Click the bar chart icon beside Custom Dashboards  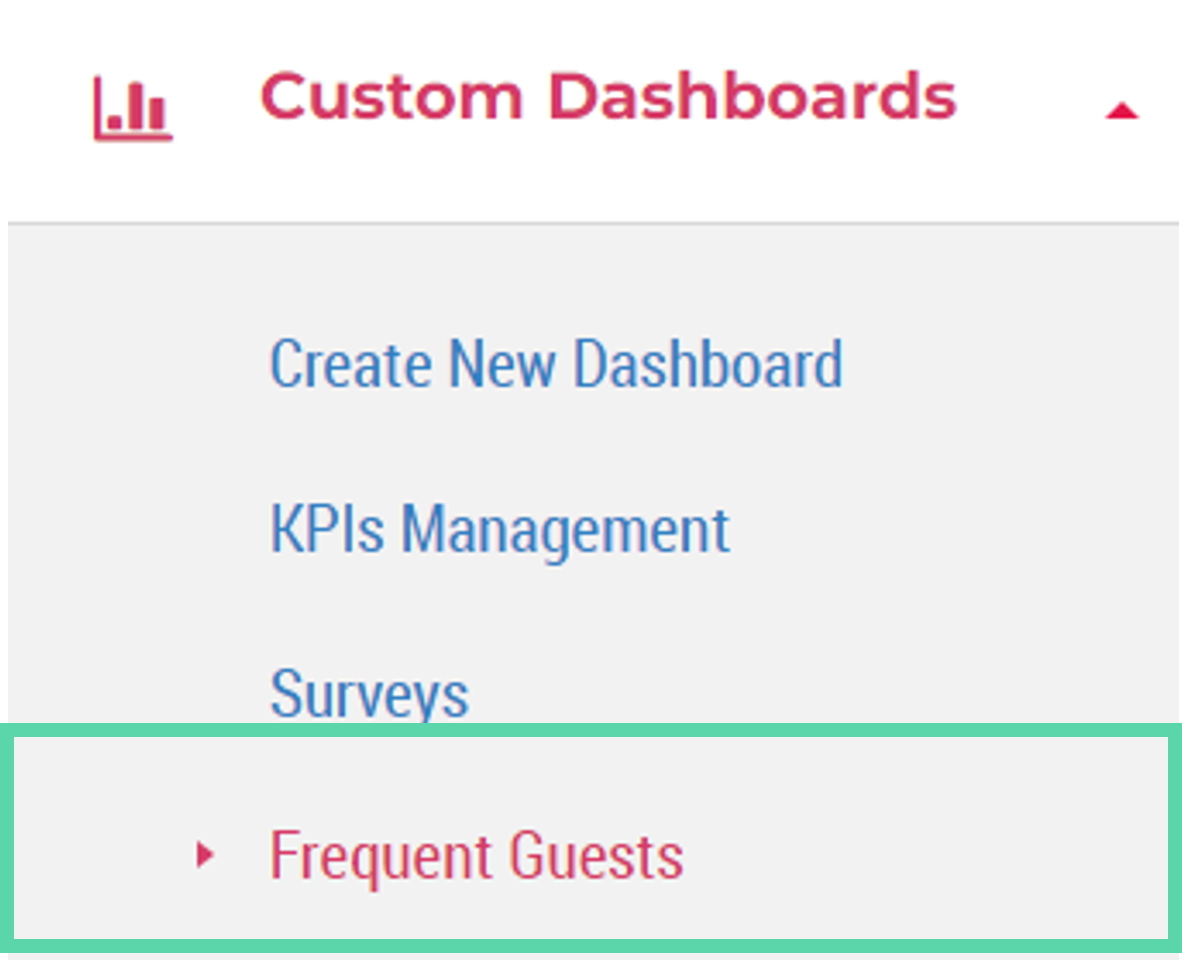tap(133, 109)
